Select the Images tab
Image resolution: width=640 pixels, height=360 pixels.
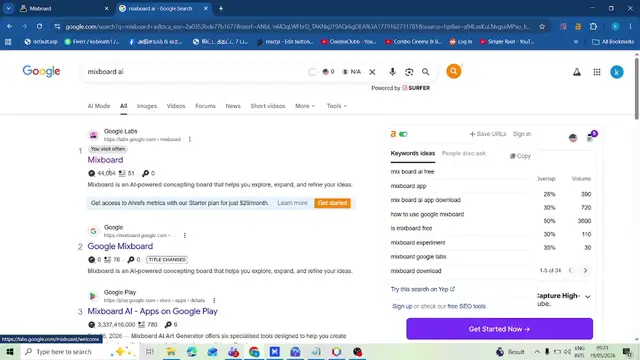147,106
